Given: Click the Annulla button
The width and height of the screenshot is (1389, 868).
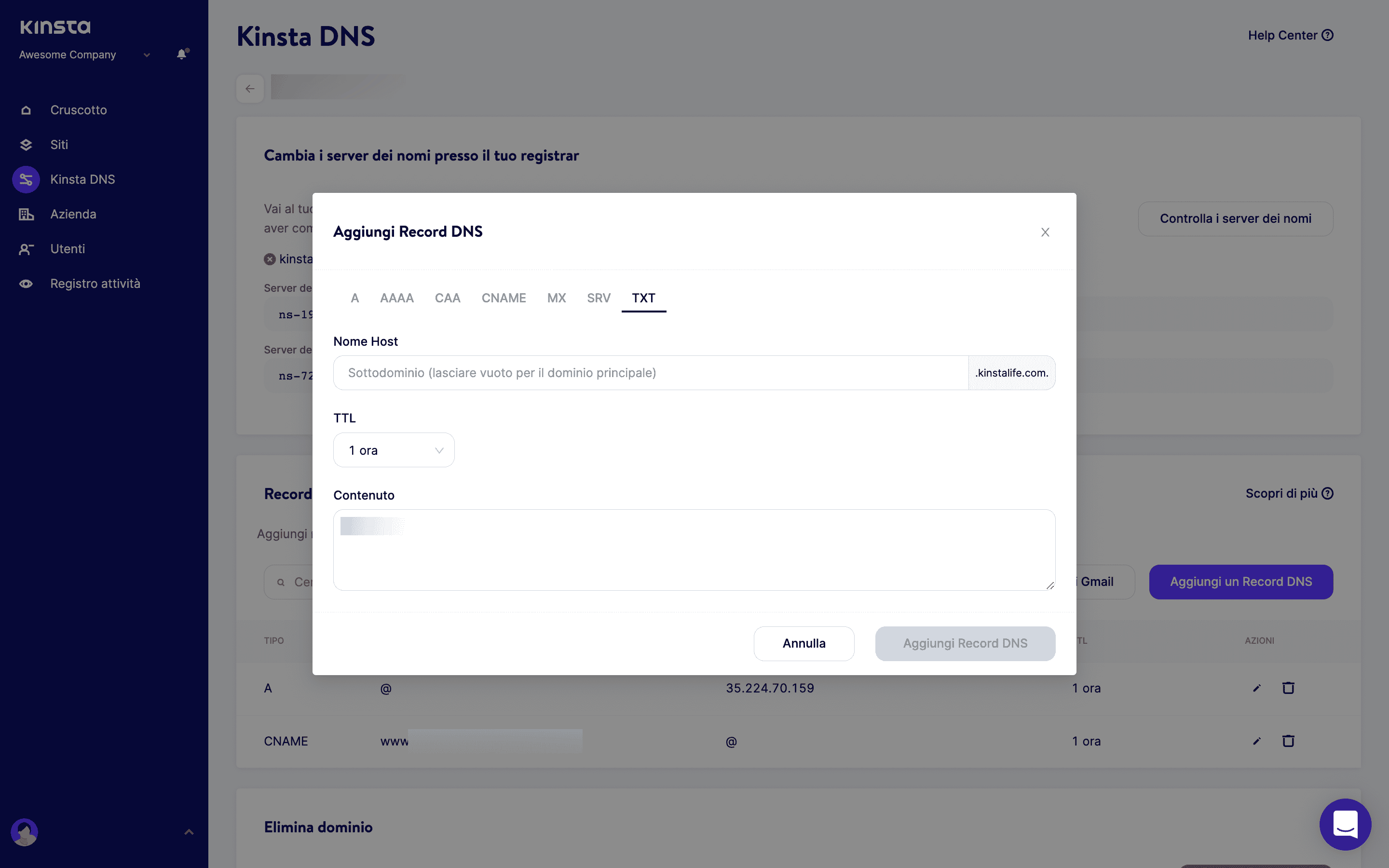Looking at the screenshot, I should tap(803, 643).
